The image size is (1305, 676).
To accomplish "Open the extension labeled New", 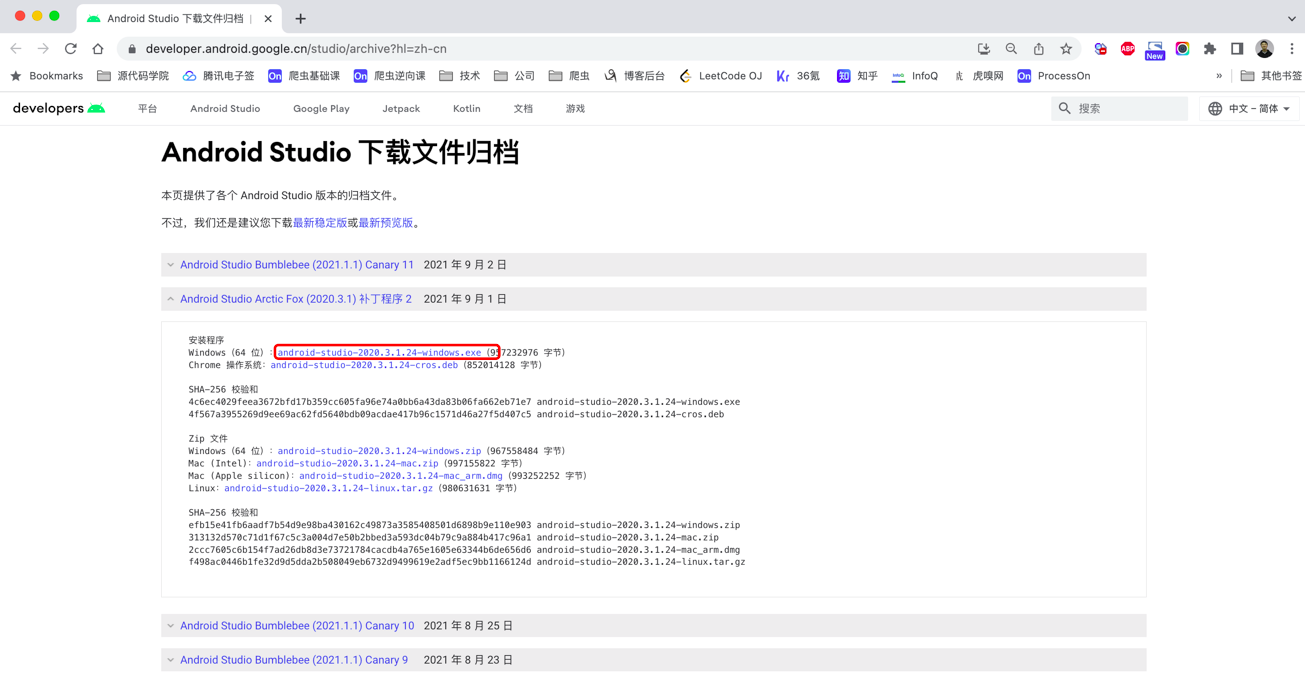I will 1155,50.
